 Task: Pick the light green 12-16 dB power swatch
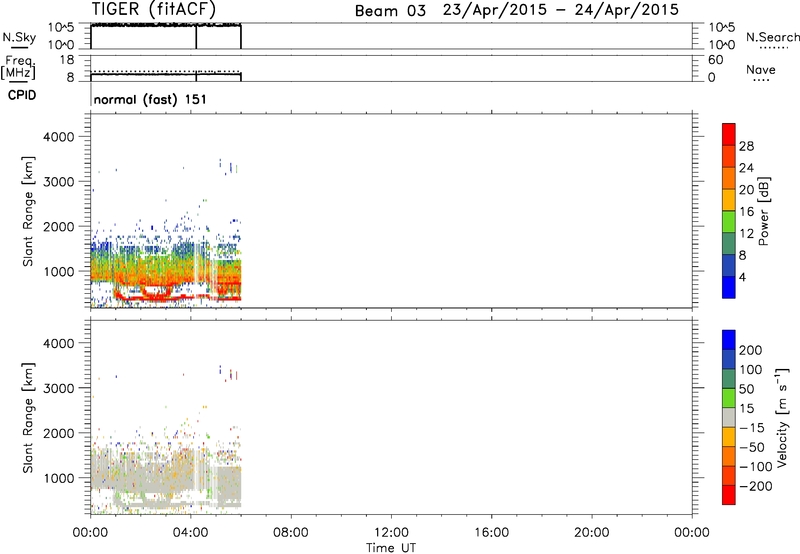[x=729, y=222]
